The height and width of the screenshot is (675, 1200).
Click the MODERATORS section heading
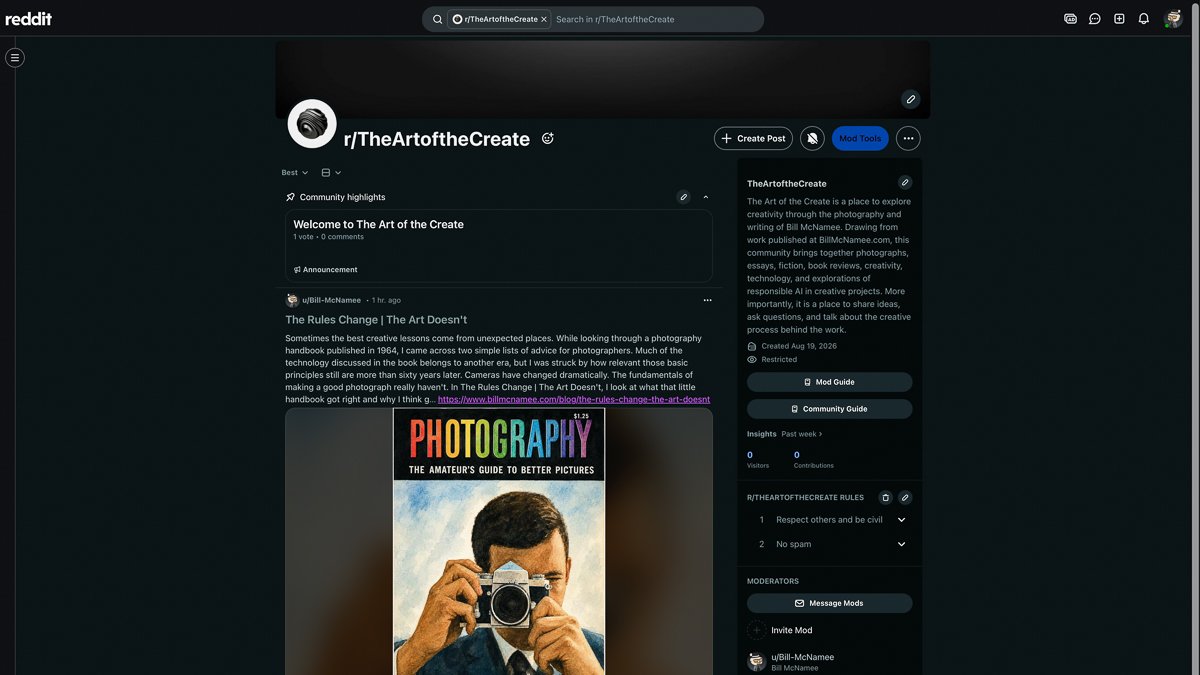tap(773, 581)
